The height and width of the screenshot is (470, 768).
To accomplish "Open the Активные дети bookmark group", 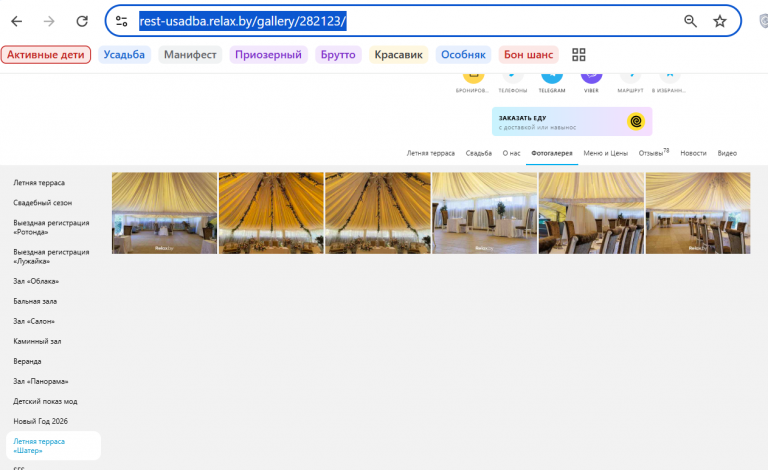I will coord(46,54).
